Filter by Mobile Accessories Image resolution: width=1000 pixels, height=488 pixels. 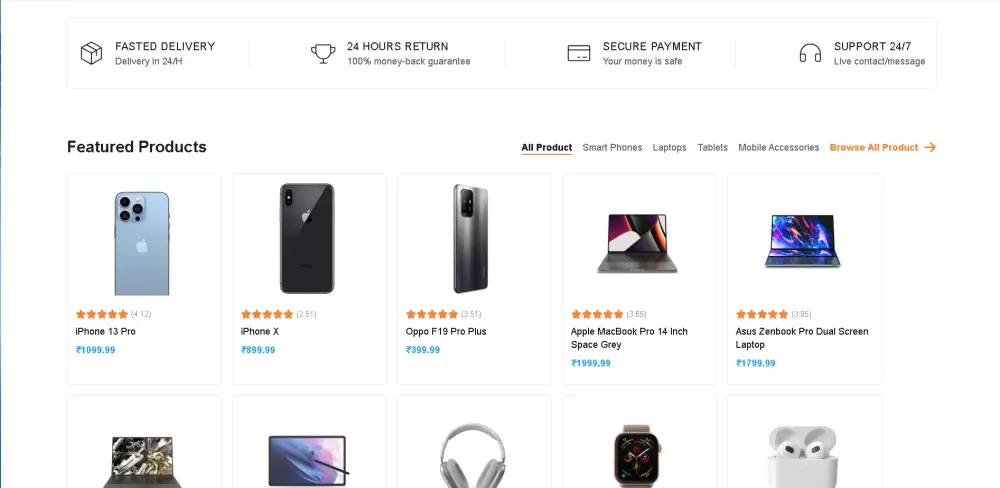(778, 147)
